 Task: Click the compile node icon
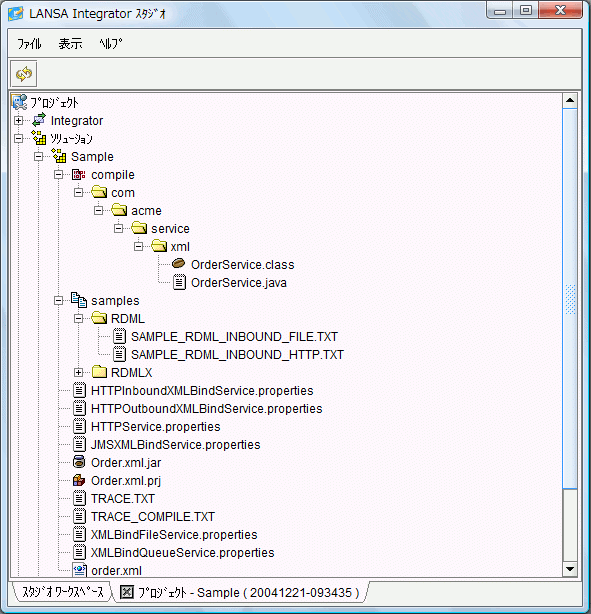click(x=79, y=175)
